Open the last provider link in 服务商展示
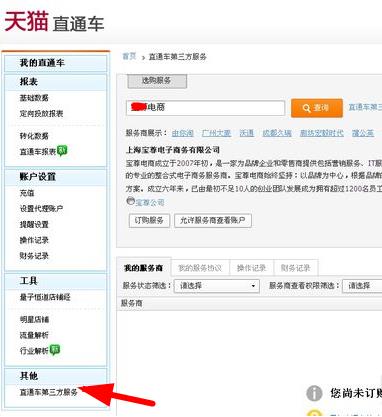The width and height of the screenshot is (382, 417). pos(363,133)
